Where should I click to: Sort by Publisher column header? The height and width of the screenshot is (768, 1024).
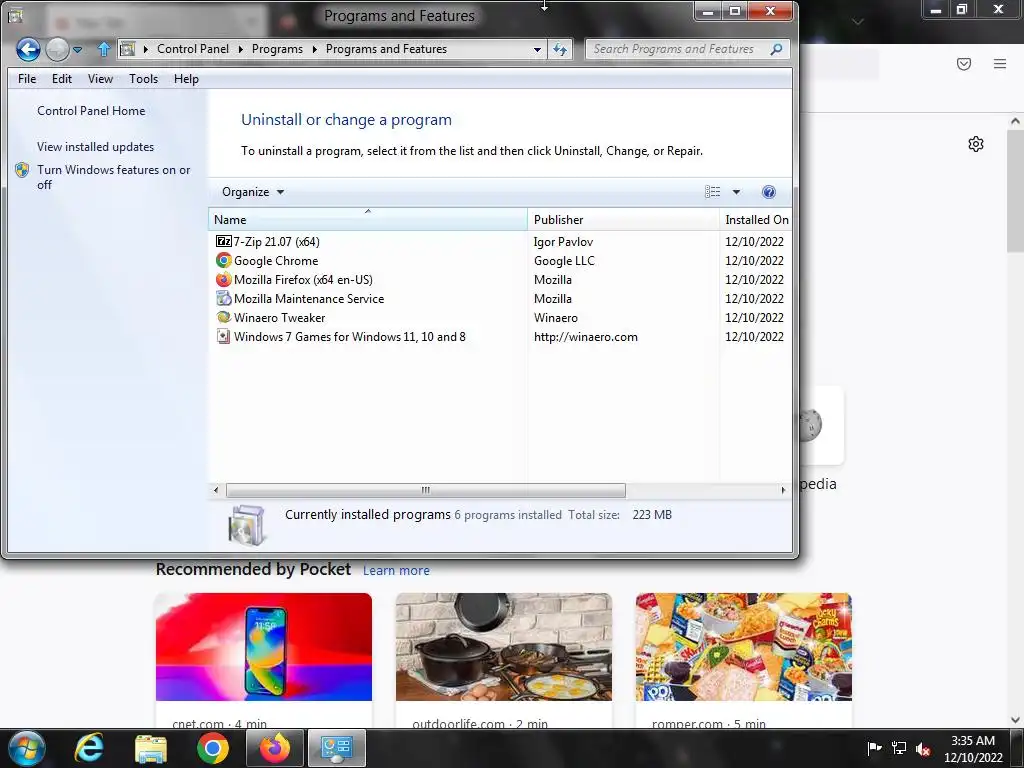click(623, 220)
